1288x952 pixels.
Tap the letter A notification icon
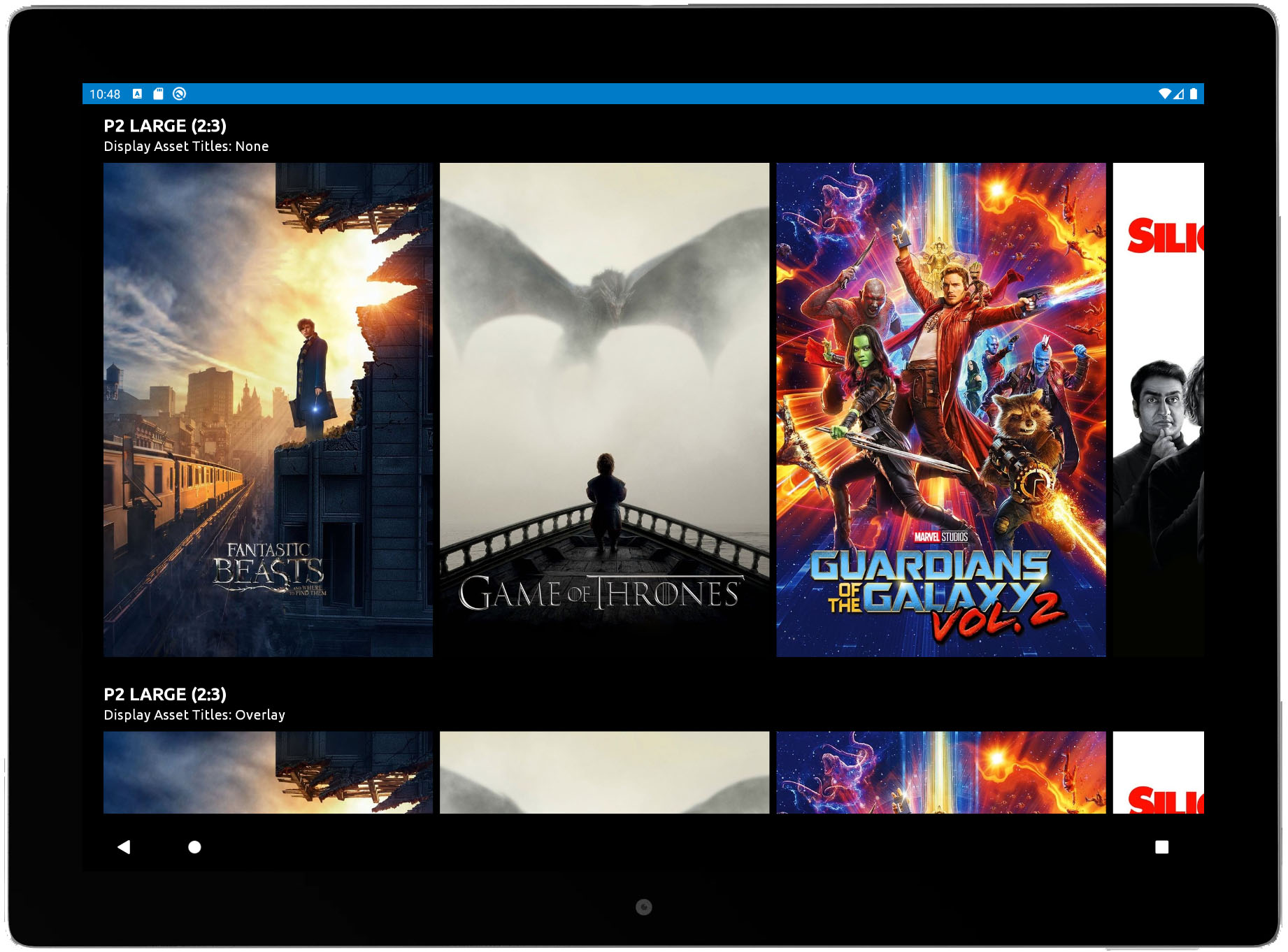click(137, 94)
